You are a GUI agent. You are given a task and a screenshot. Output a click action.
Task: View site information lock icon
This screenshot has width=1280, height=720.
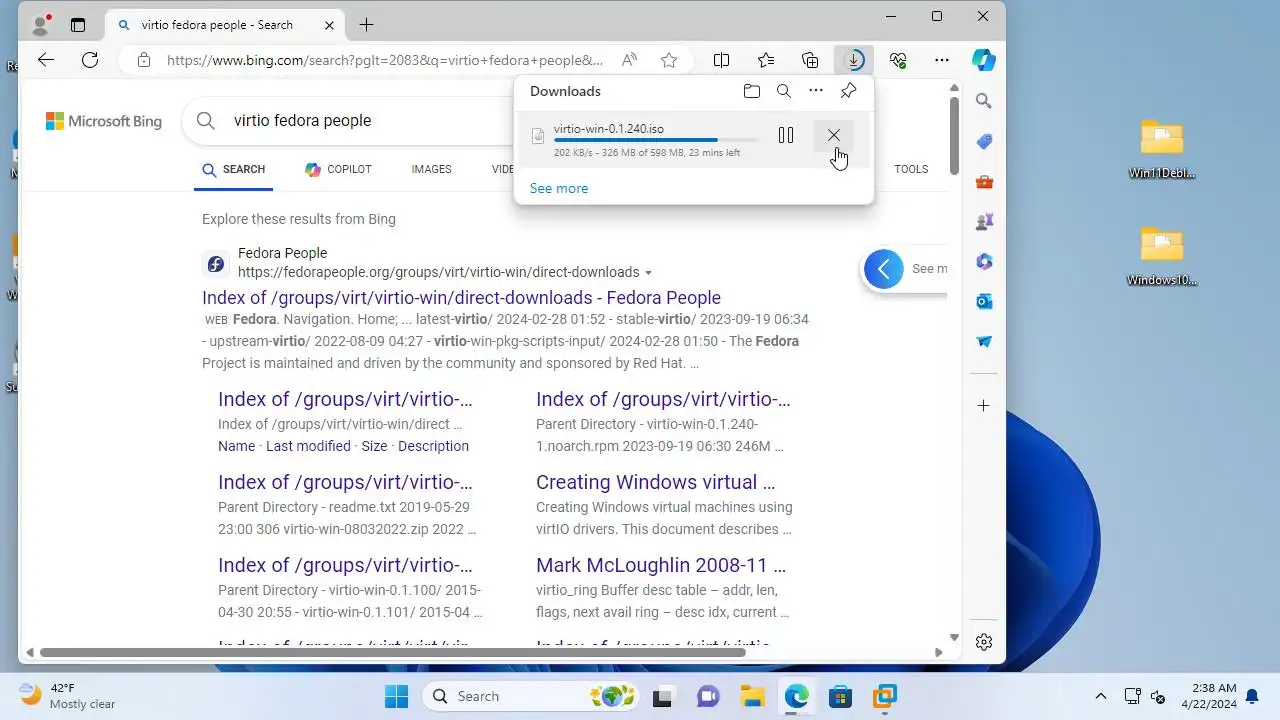[144, 60]
